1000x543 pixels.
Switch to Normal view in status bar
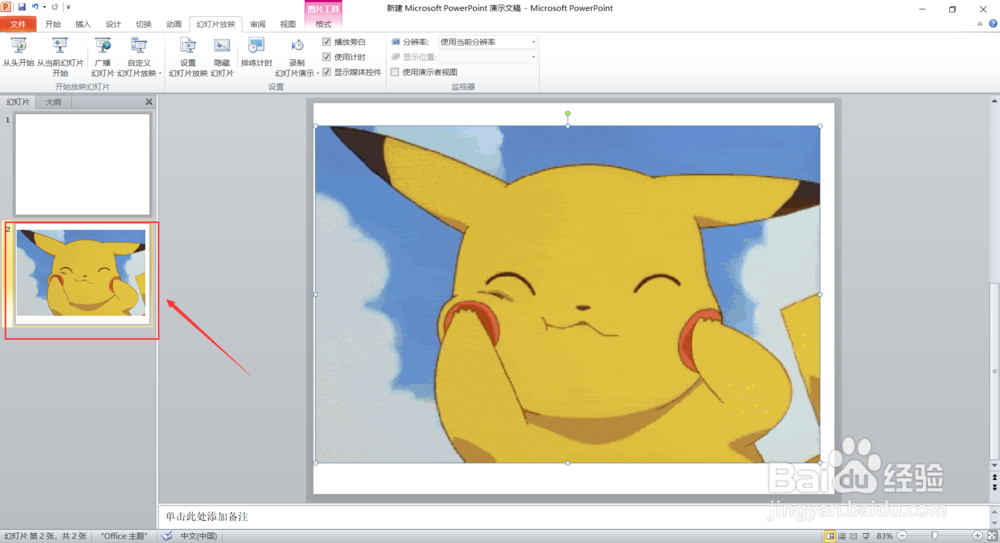830,536
